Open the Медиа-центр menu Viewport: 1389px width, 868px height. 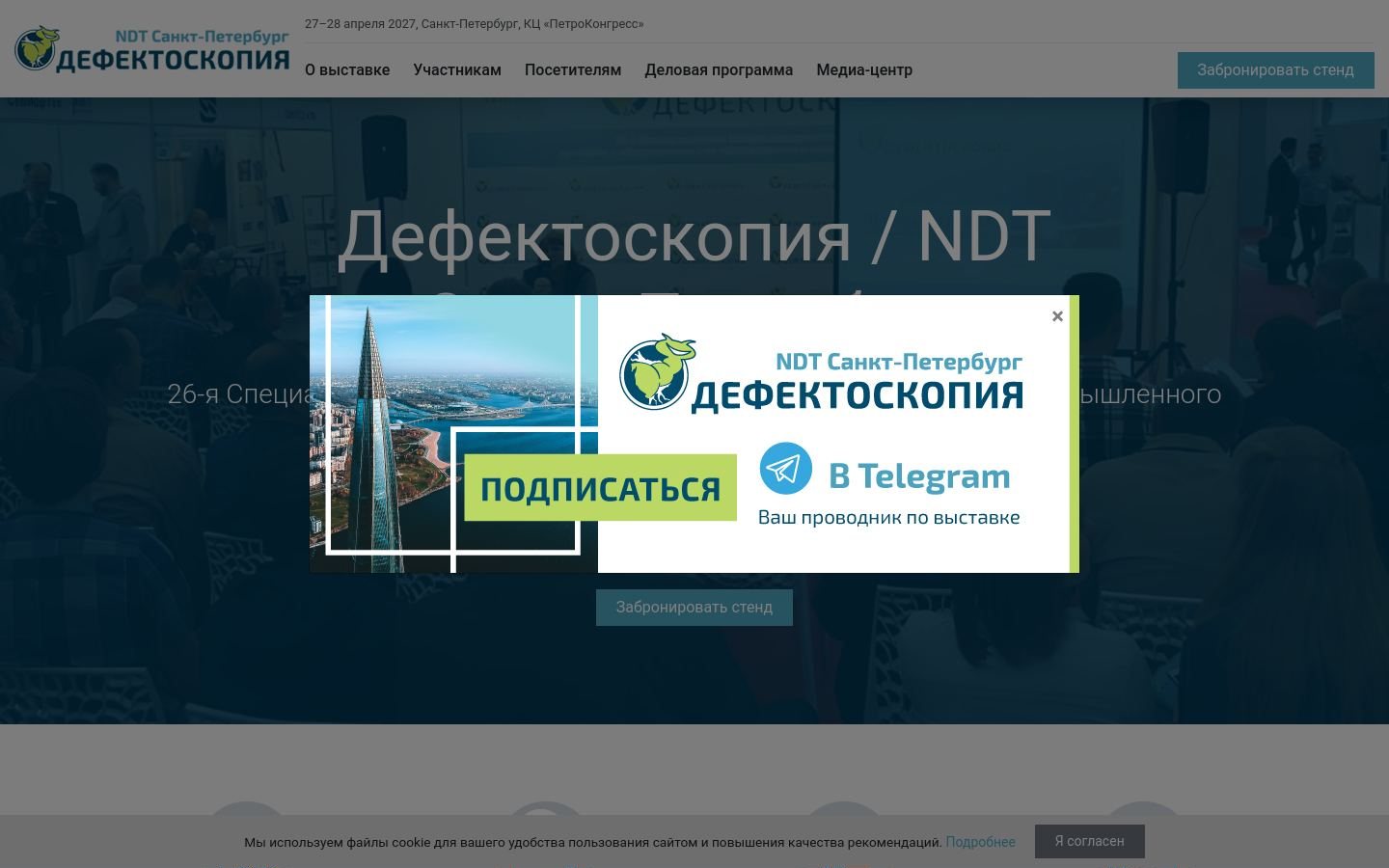(x=864, y=69)
